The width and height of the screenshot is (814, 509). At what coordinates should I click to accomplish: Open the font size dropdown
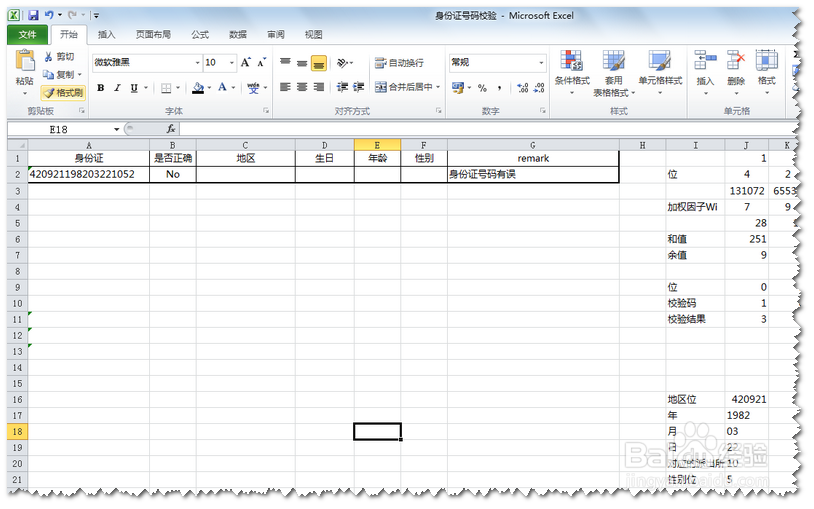[232, 62]
